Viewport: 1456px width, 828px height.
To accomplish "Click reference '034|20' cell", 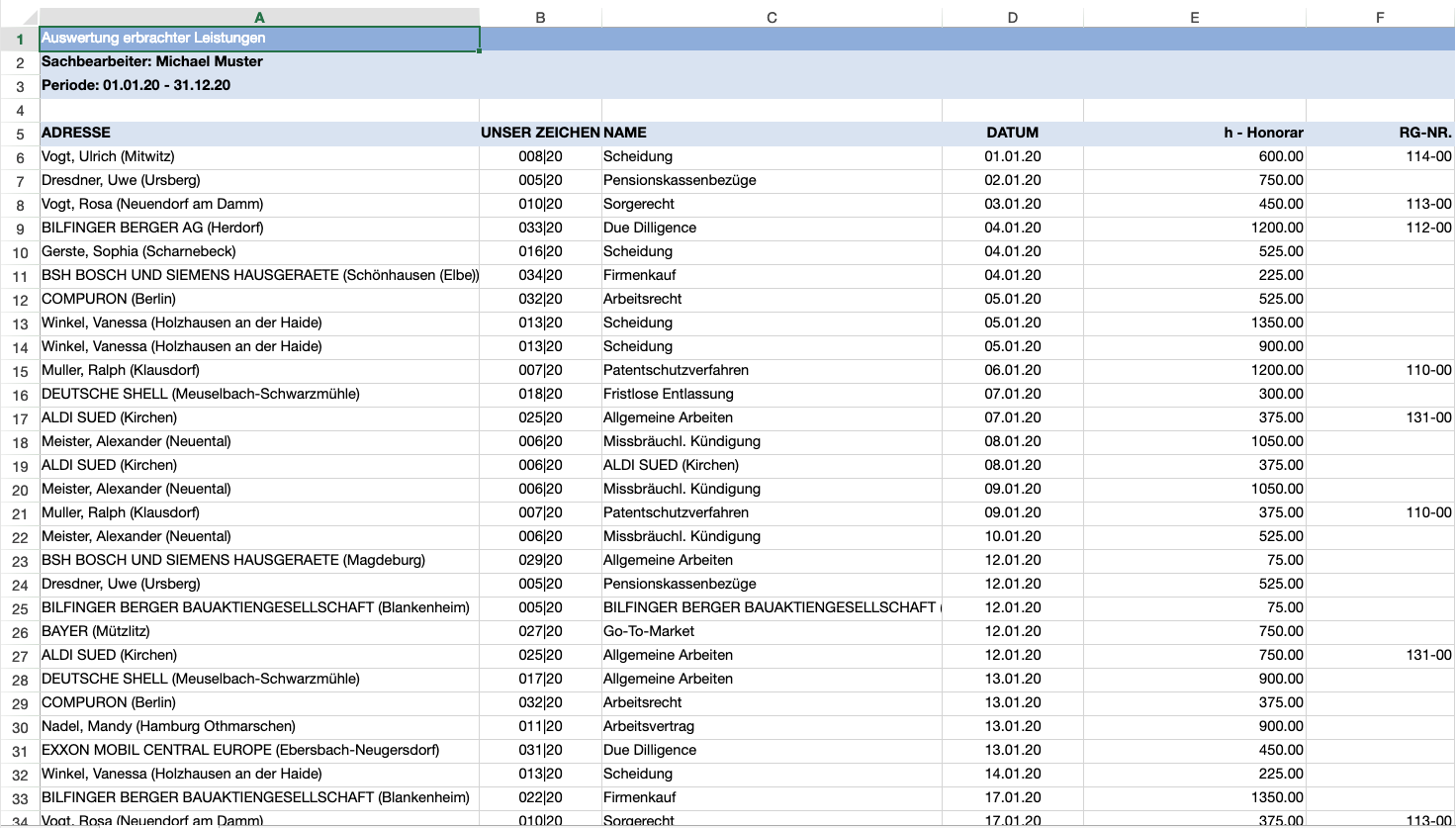I will (x=540, y=276).
